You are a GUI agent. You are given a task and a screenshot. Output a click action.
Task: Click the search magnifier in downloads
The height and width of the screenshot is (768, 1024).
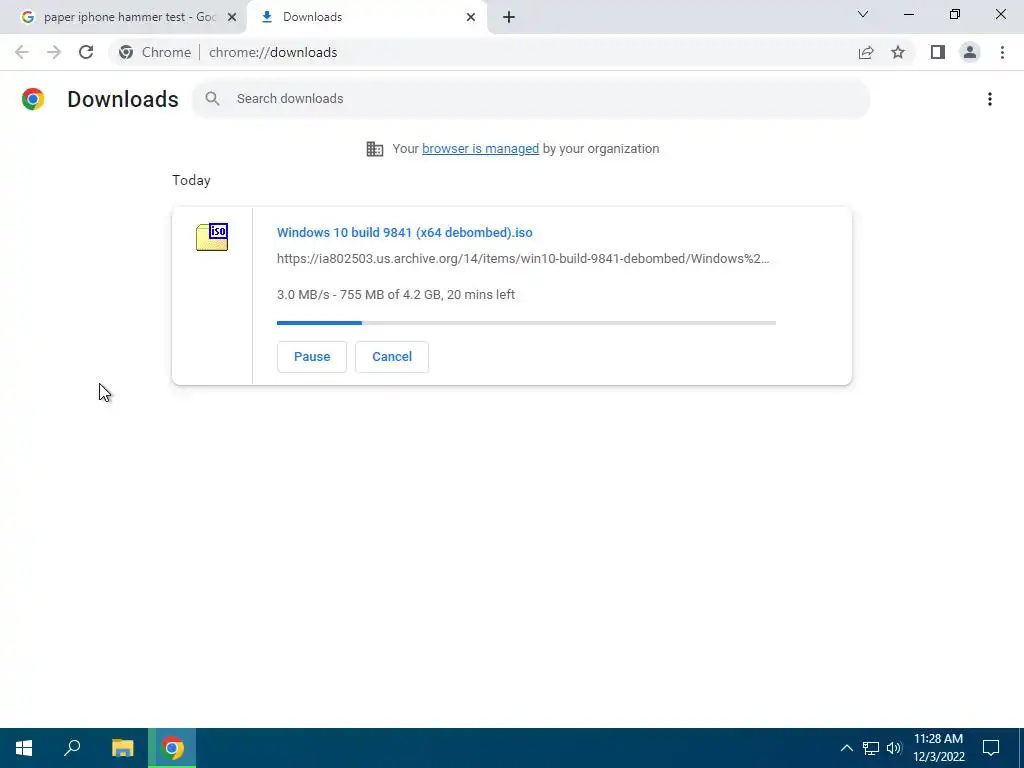click(212, 99)
